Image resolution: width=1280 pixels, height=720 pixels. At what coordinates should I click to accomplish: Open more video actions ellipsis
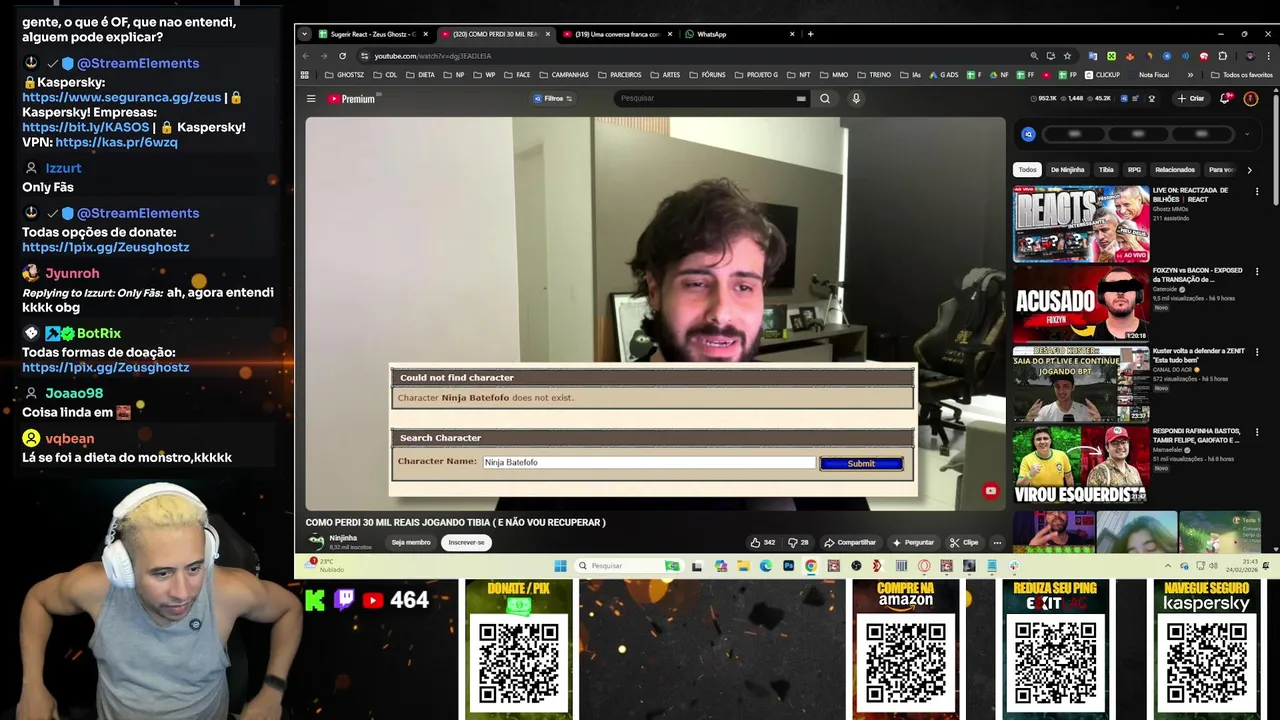click(x=997, y=542)
